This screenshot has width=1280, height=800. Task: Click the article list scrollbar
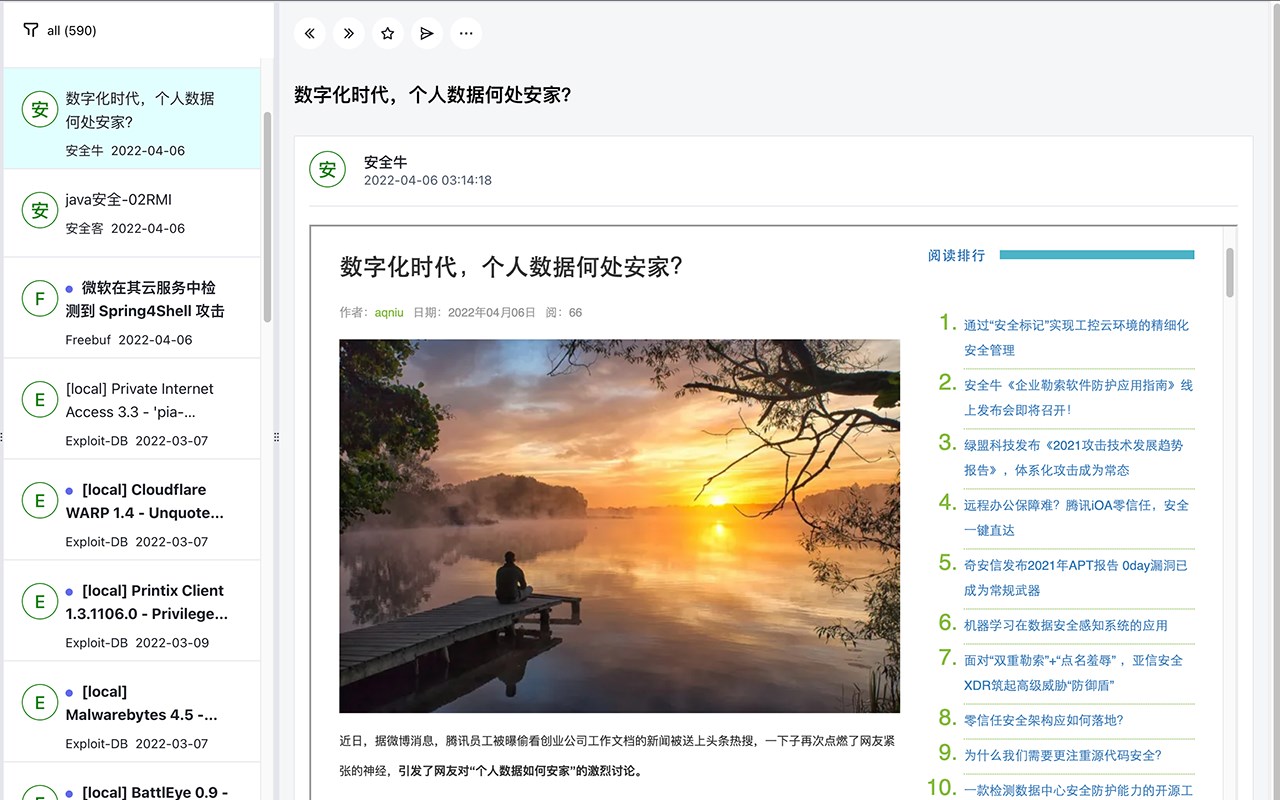click(267, 217)
